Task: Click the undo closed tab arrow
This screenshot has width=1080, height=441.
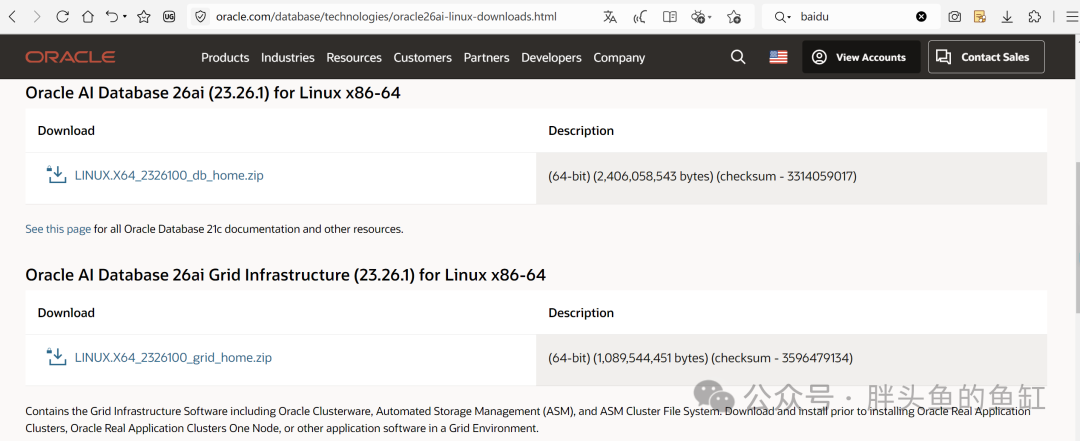Action: coord(112,17)
